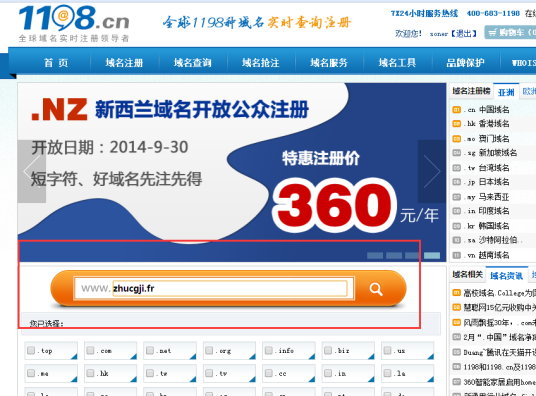The width and height of the screenshot is (536, 396).
Task: Select the highlighted fourth banner indicator
Action: pos(432,255)
